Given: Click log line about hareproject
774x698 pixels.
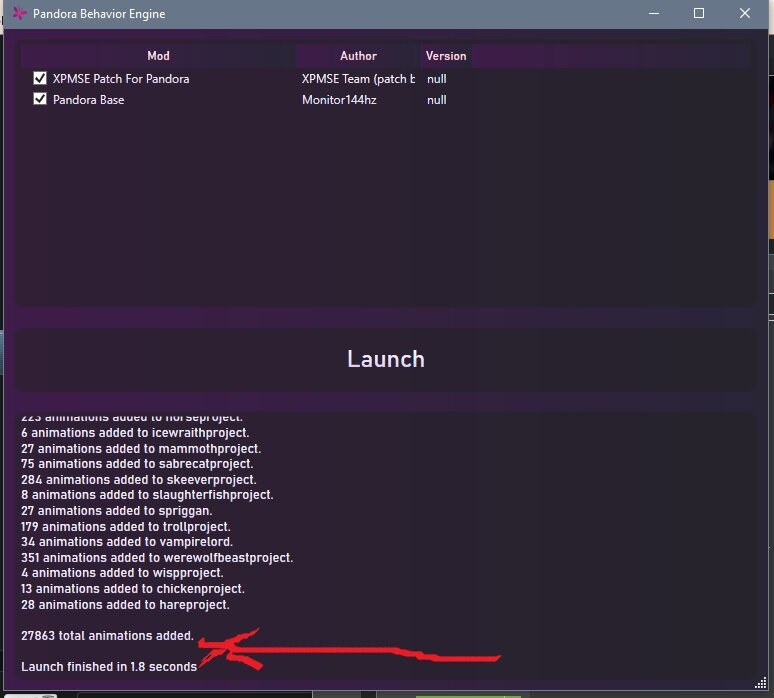Looking at the screenshot, I should pyautogui.click(x=125, y=604).
